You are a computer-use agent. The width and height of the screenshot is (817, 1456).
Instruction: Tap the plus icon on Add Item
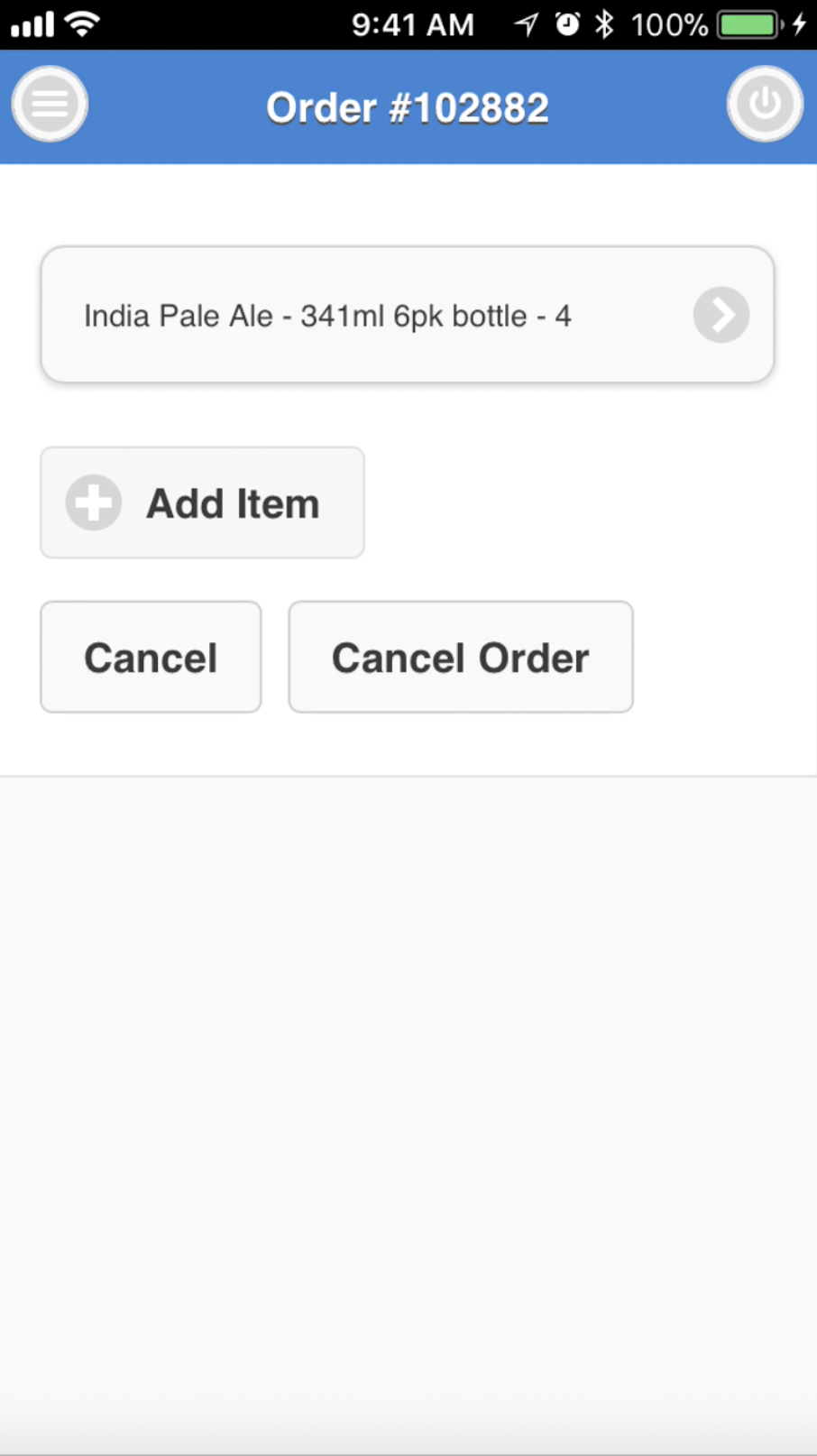pos(93,502)
